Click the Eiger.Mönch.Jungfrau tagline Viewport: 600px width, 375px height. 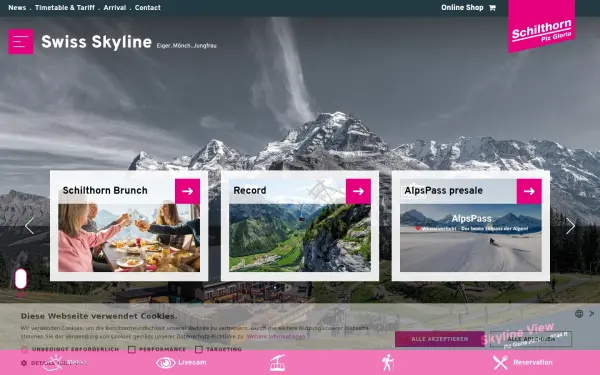(186, 46)
